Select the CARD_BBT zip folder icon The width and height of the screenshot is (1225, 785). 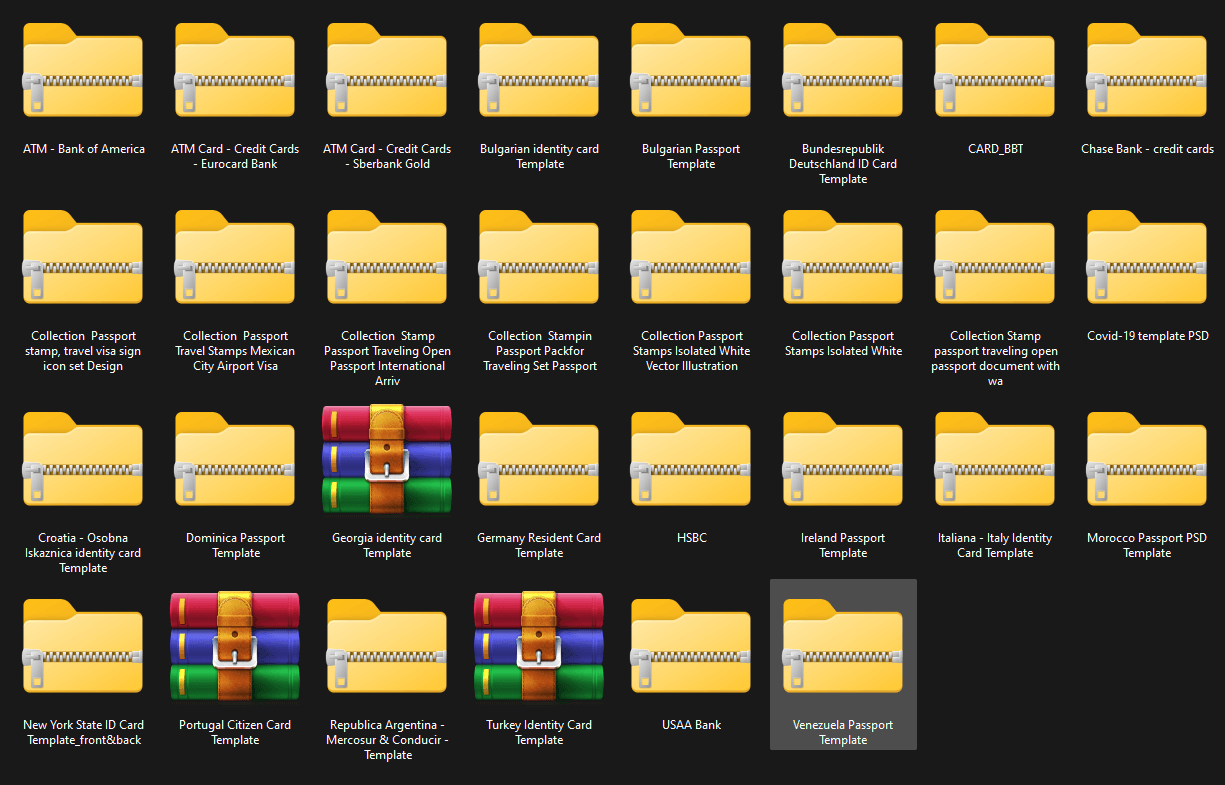pyautogui.click(x=995, y=70)
